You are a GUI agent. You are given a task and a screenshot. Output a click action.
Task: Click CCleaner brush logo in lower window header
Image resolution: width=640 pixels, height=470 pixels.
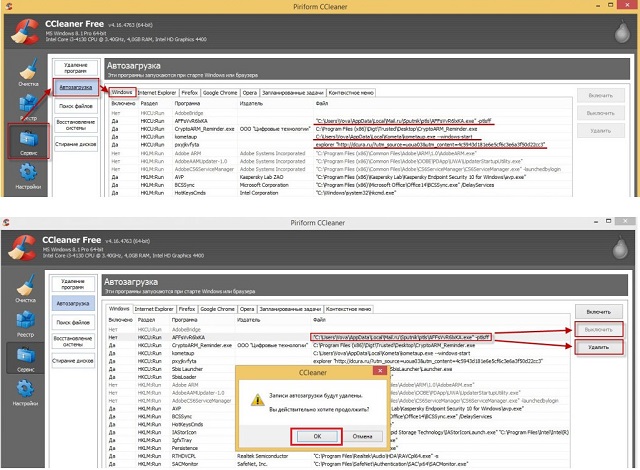22,248
